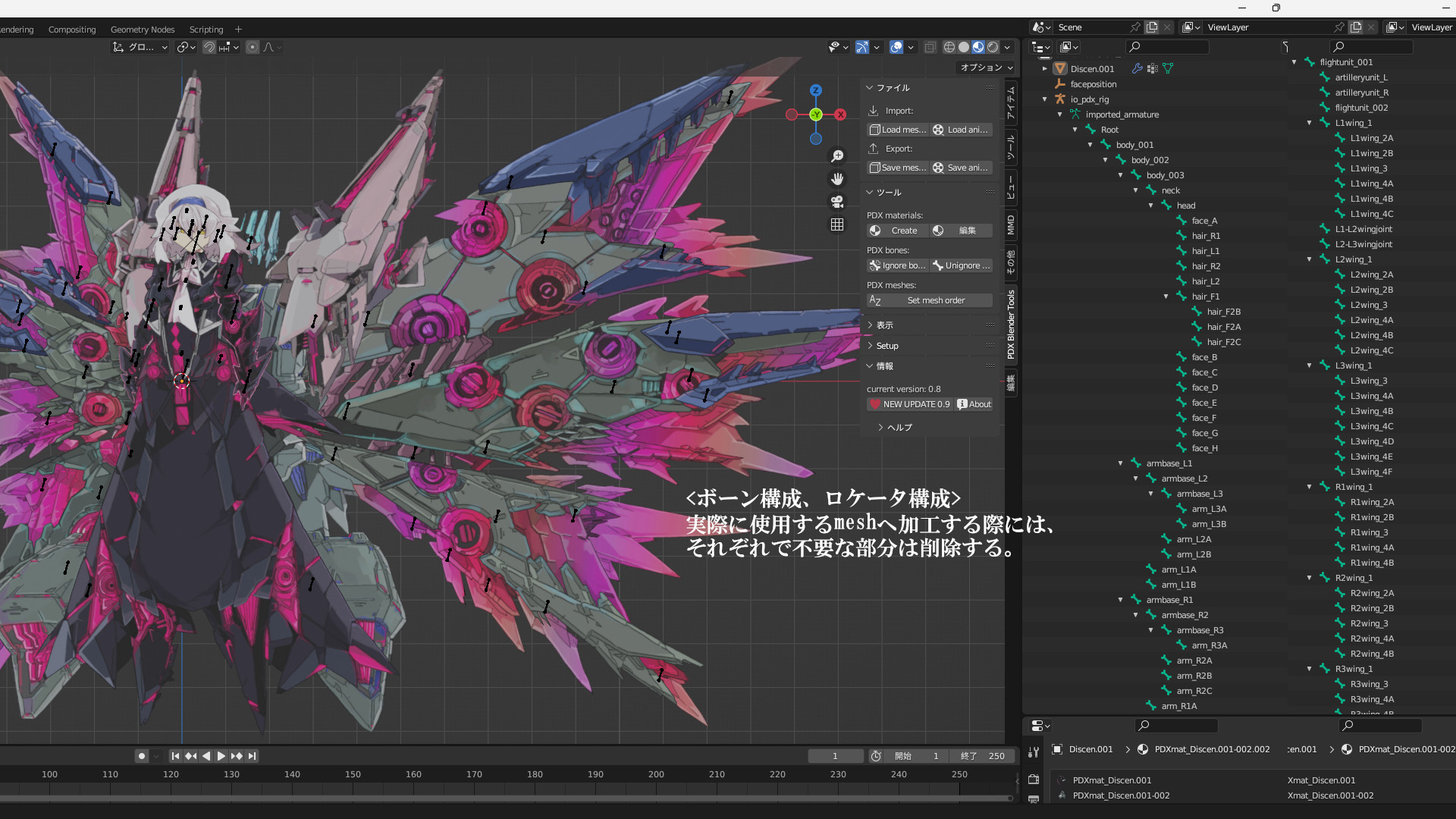This screenshot has height=819, width=1456.
Task: Open the Scripting workspace tab
Action: pyautogui.click(x=206, y=30)
